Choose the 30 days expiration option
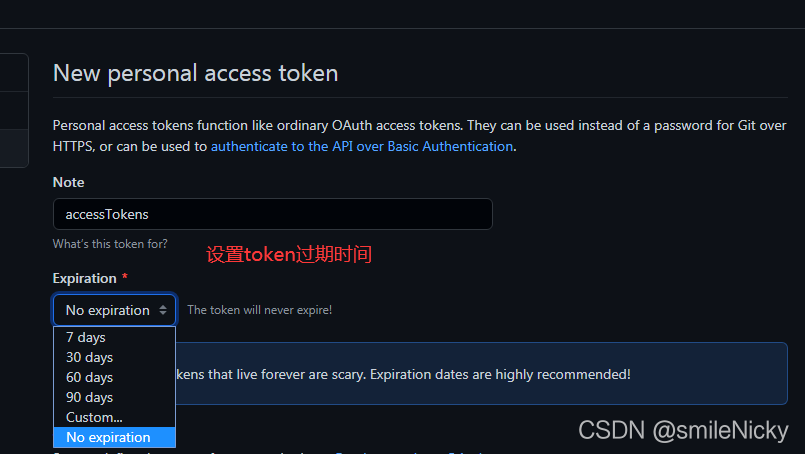 tap(114, 357)
